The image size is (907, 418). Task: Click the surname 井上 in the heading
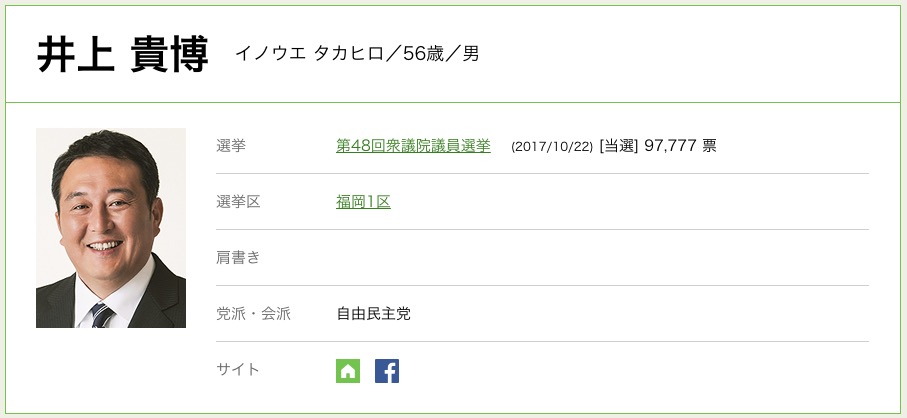(x=72, y=56)
